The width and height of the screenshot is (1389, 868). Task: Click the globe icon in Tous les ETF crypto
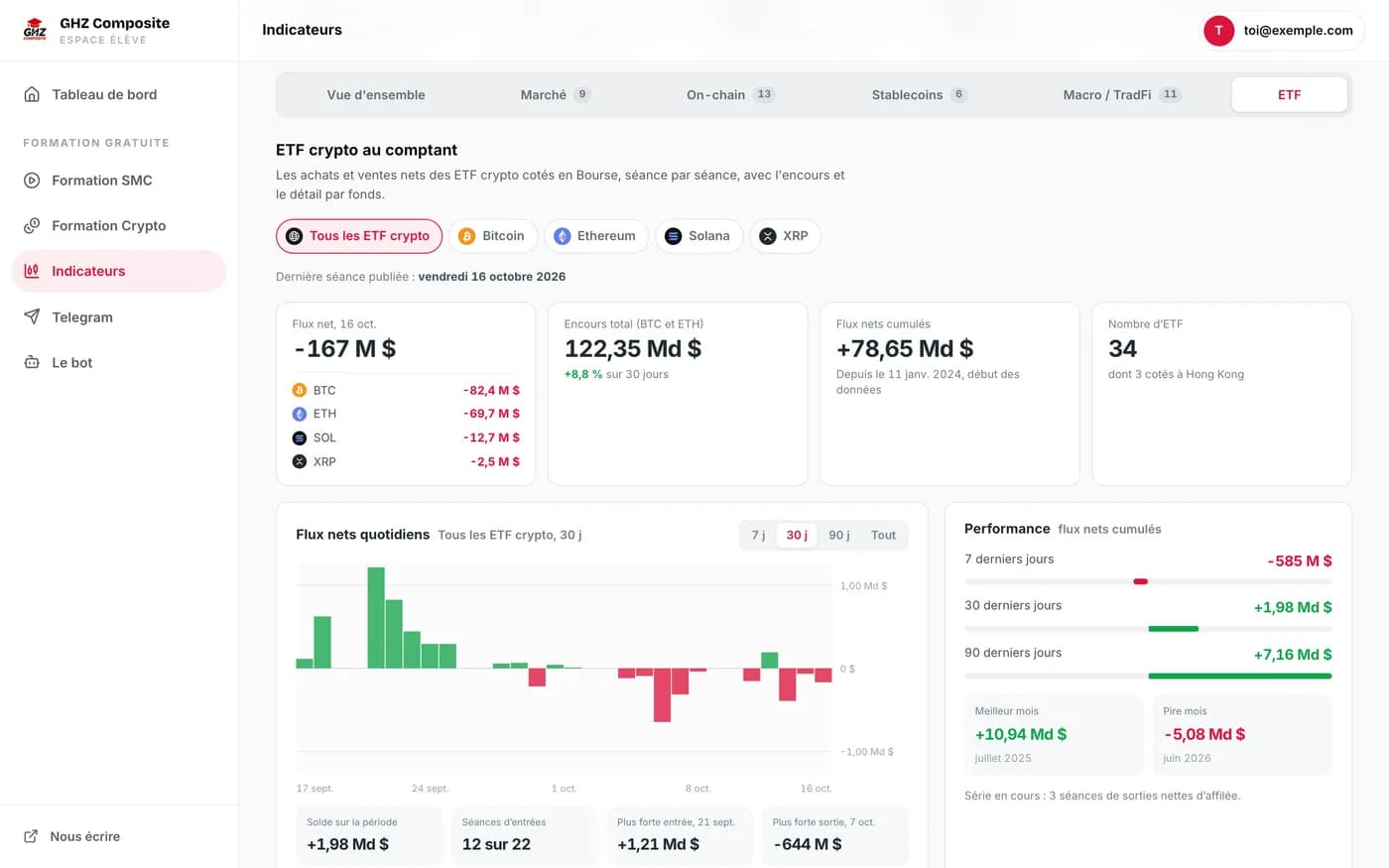(x=294, y=236)
